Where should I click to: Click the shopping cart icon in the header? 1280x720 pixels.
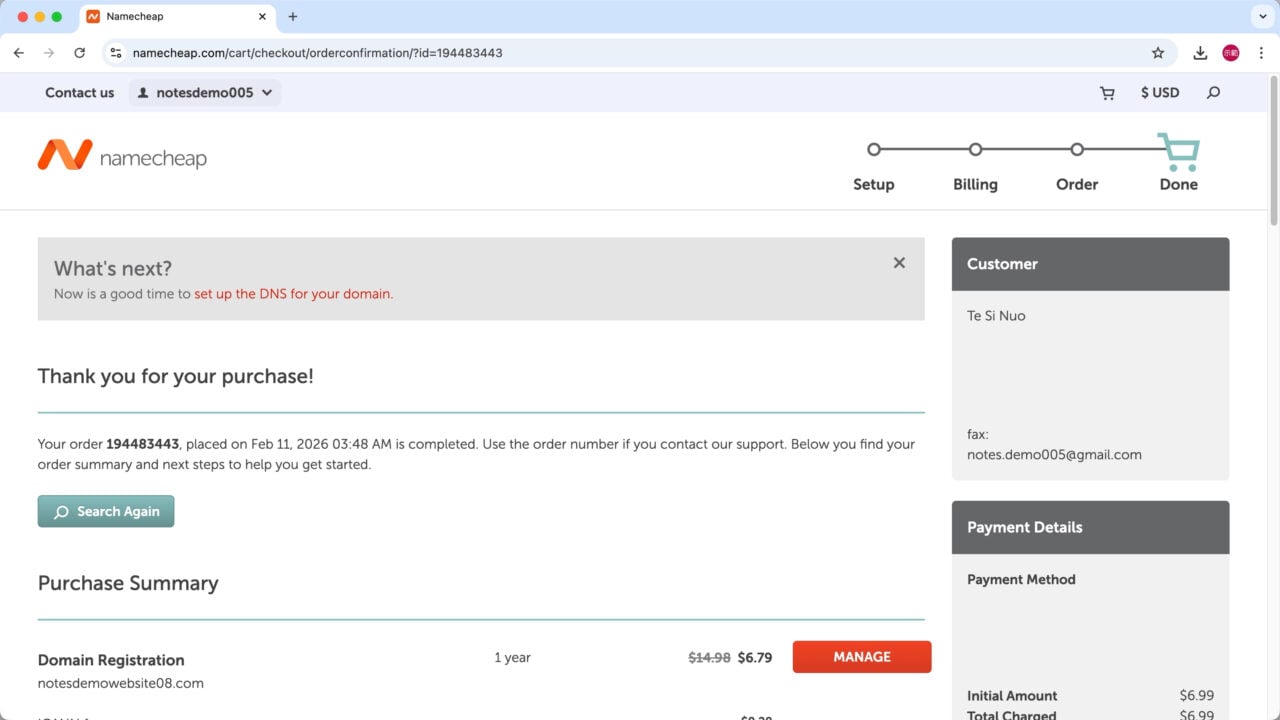pyautogui.click(x=1106, y=92)
